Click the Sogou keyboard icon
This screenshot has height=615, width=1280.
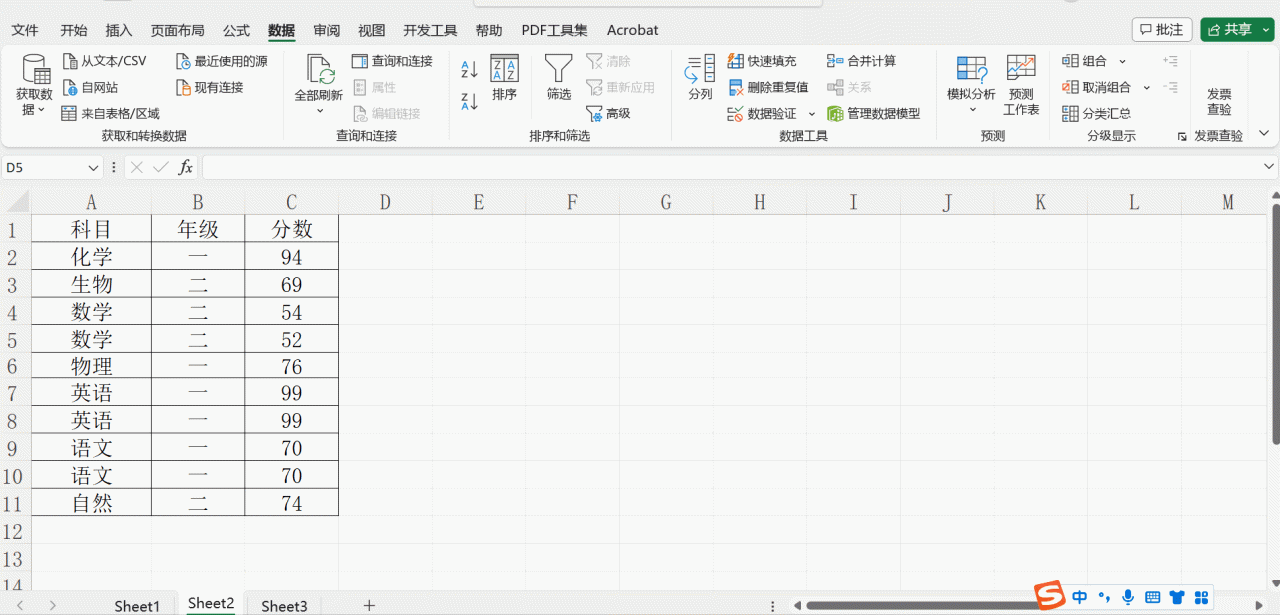point(1152,597)
